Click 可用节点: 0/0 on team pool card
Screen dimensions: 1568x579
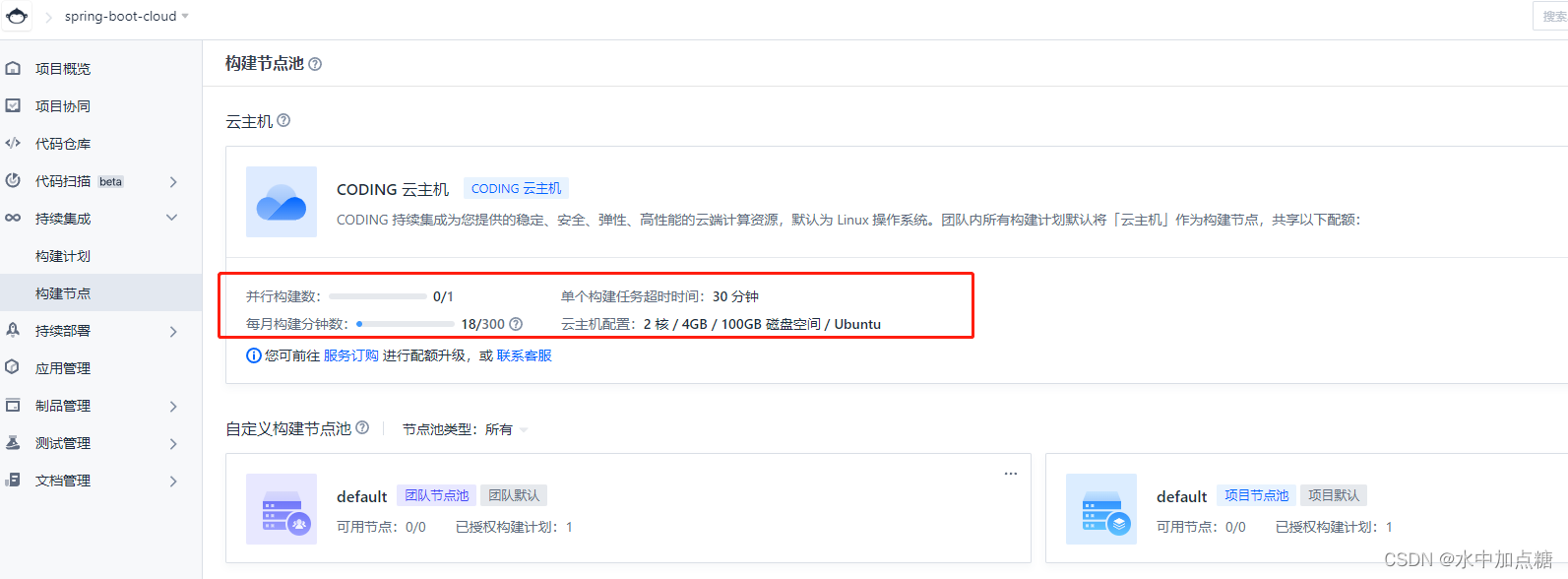coord(381,527)
